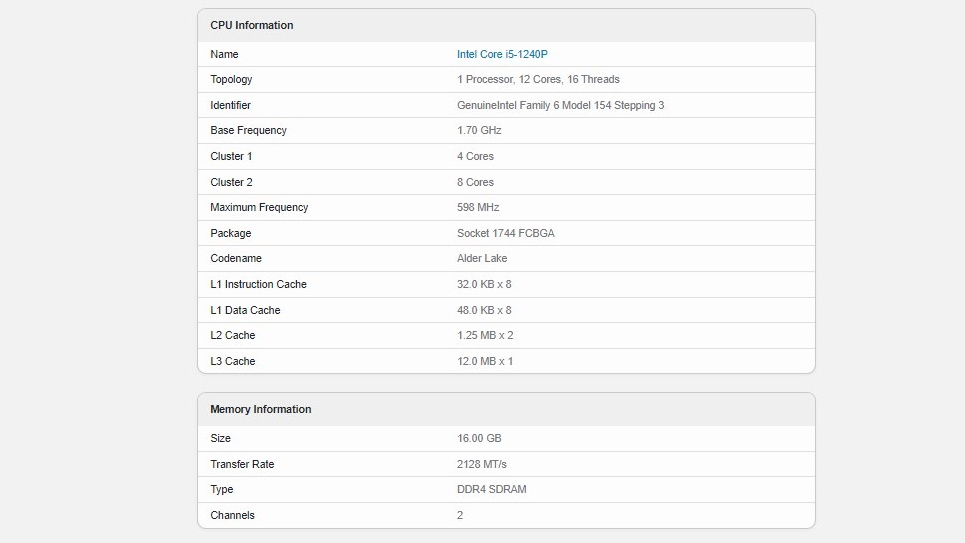Click the Alder Lake codename value
This screenshot has width=965, height=543.
point(482,258)
